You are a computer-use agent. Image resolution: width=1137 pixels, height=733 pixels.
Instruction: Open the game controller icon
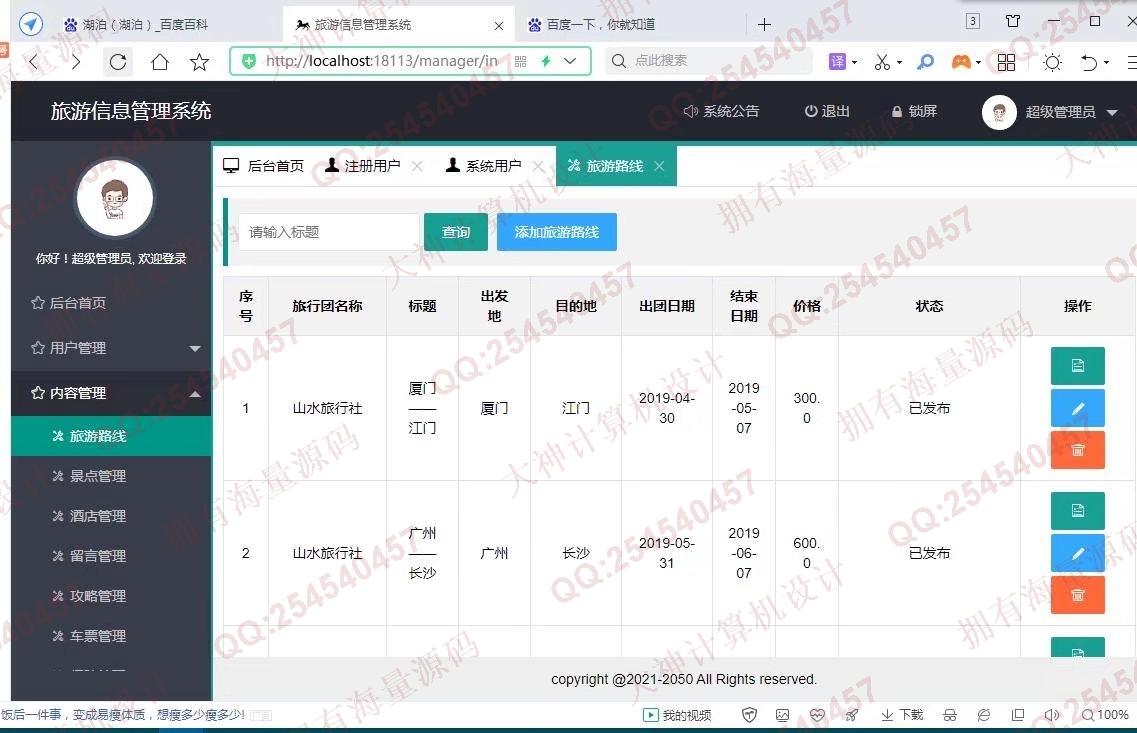(x=962, y=62)
